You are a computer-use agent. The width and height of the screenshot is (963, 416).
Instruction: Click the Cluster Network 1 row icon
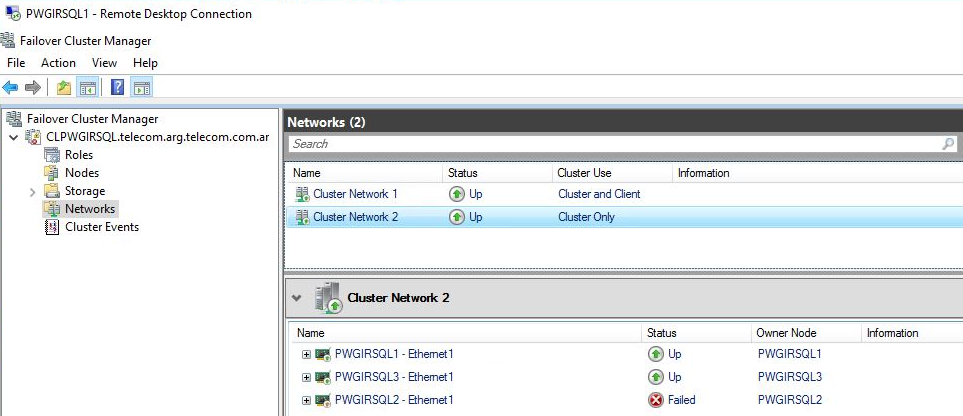click(x=302, y=194)
